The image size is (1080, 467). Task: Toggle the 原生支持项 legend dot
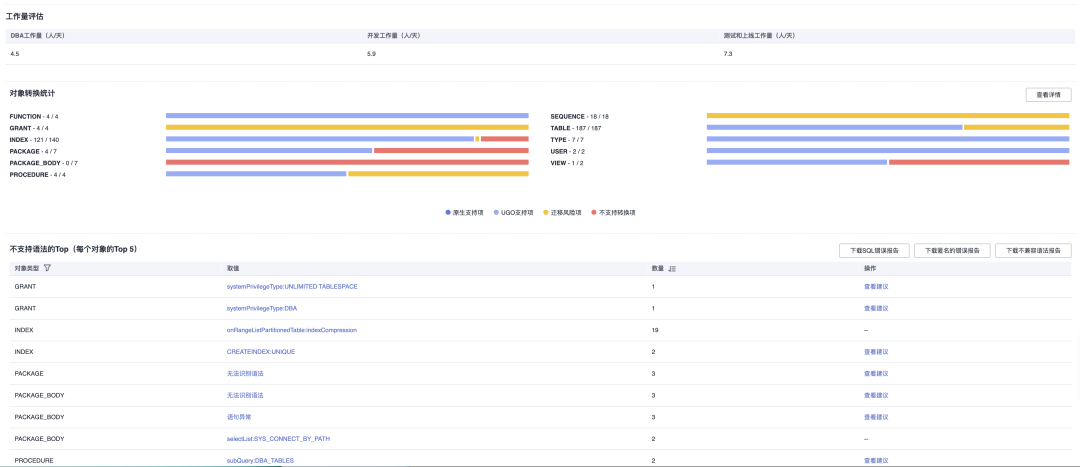(448, 212)
